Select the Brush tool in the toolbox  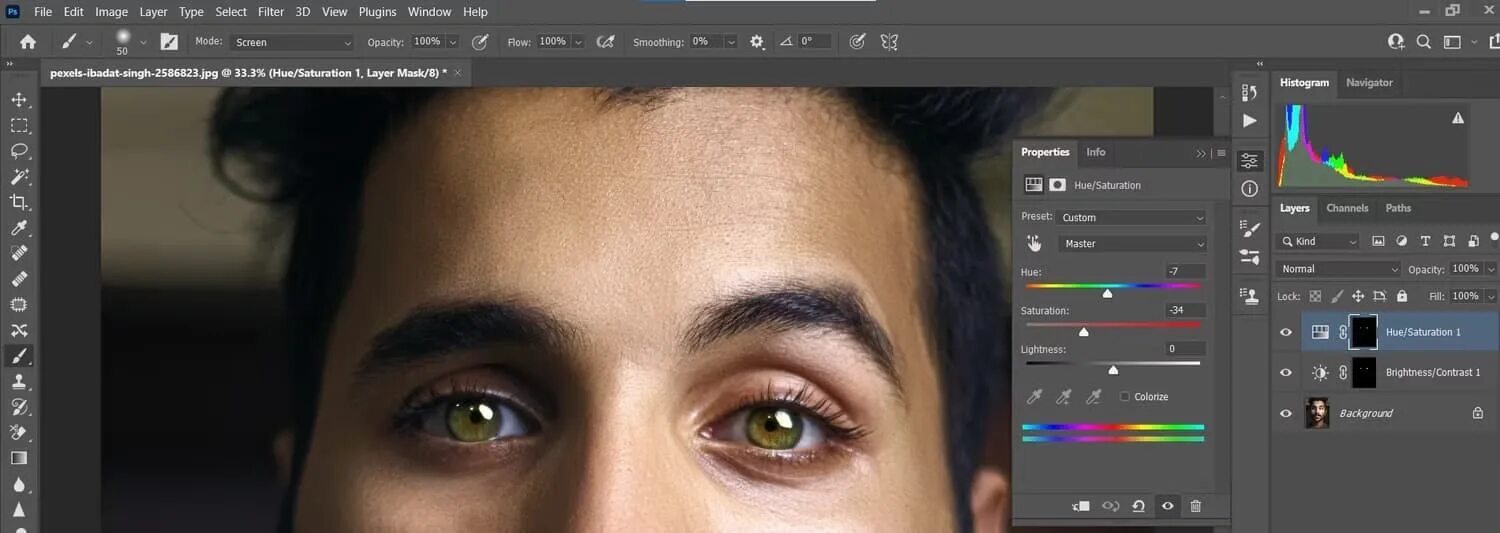(19, 356)
